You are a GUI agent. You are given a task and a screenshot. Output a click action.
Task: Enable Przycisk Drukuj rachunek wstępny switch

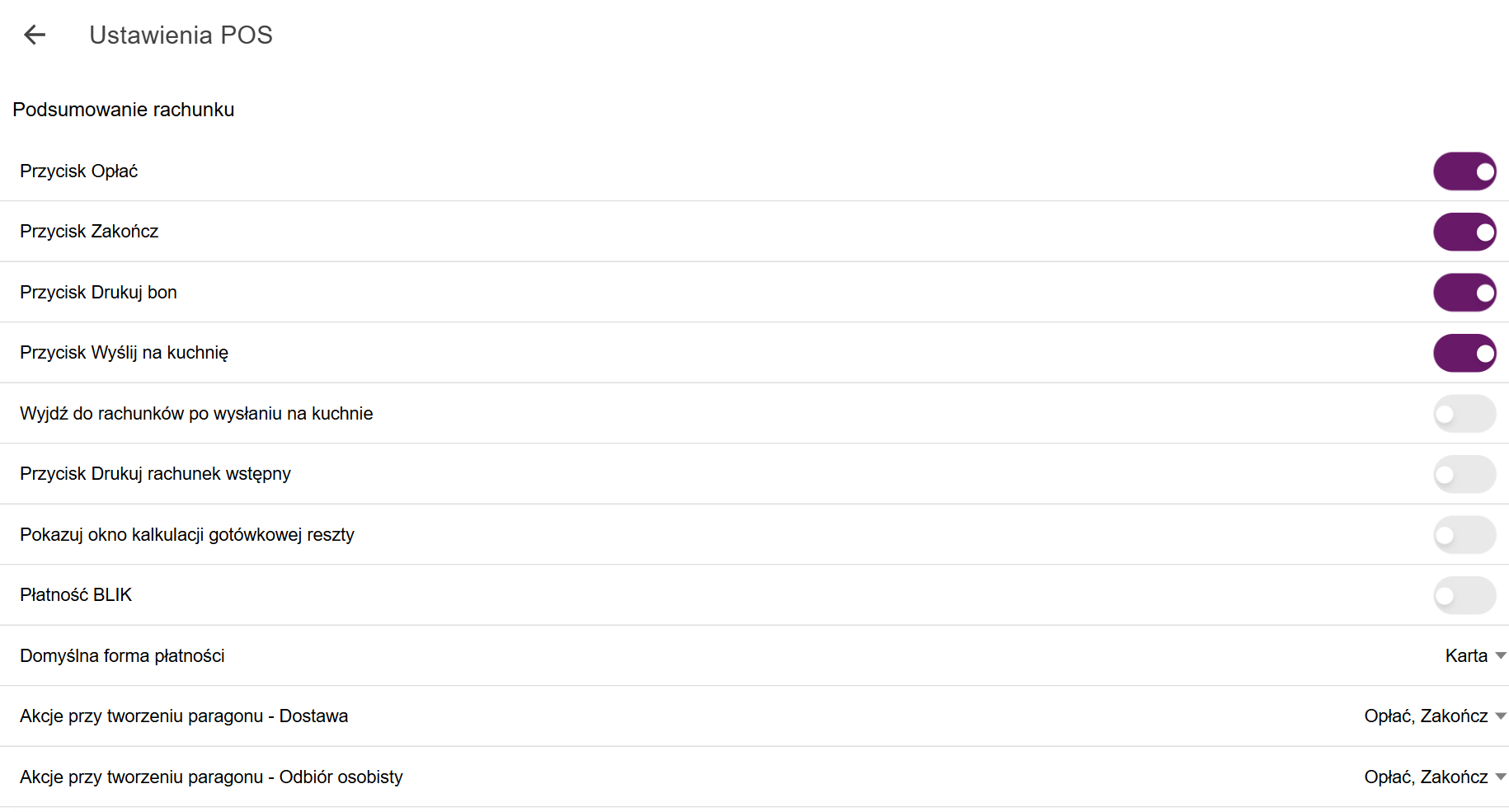click(1464, 474)
